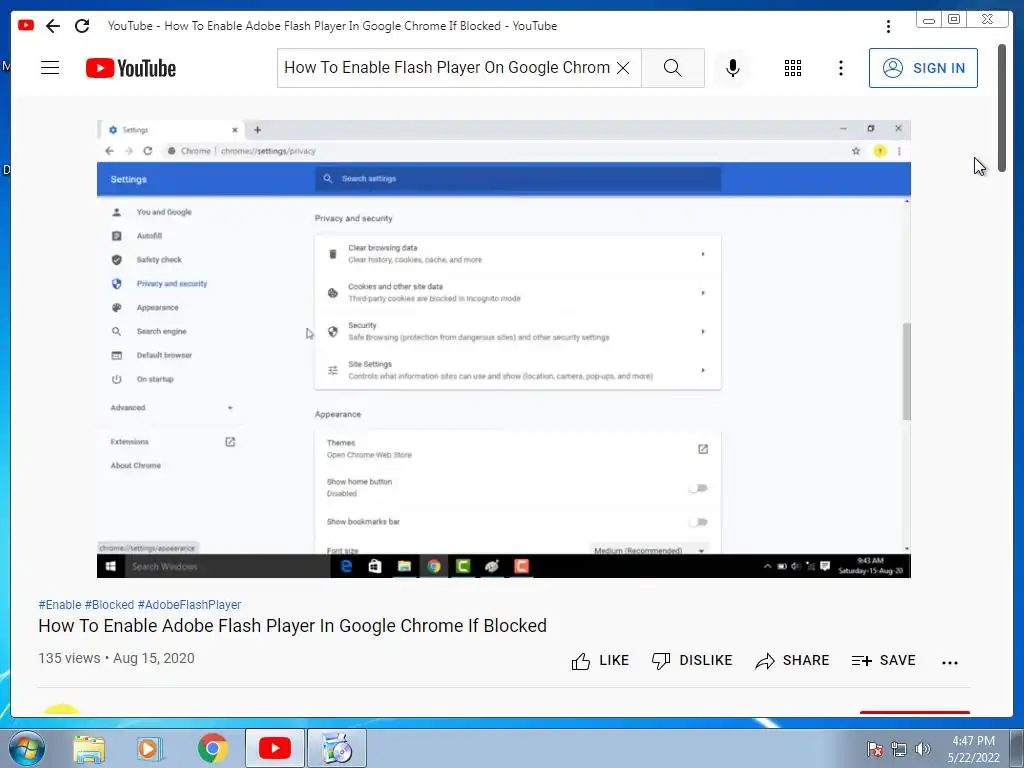Open volume control in system tray

pos(922,749)
